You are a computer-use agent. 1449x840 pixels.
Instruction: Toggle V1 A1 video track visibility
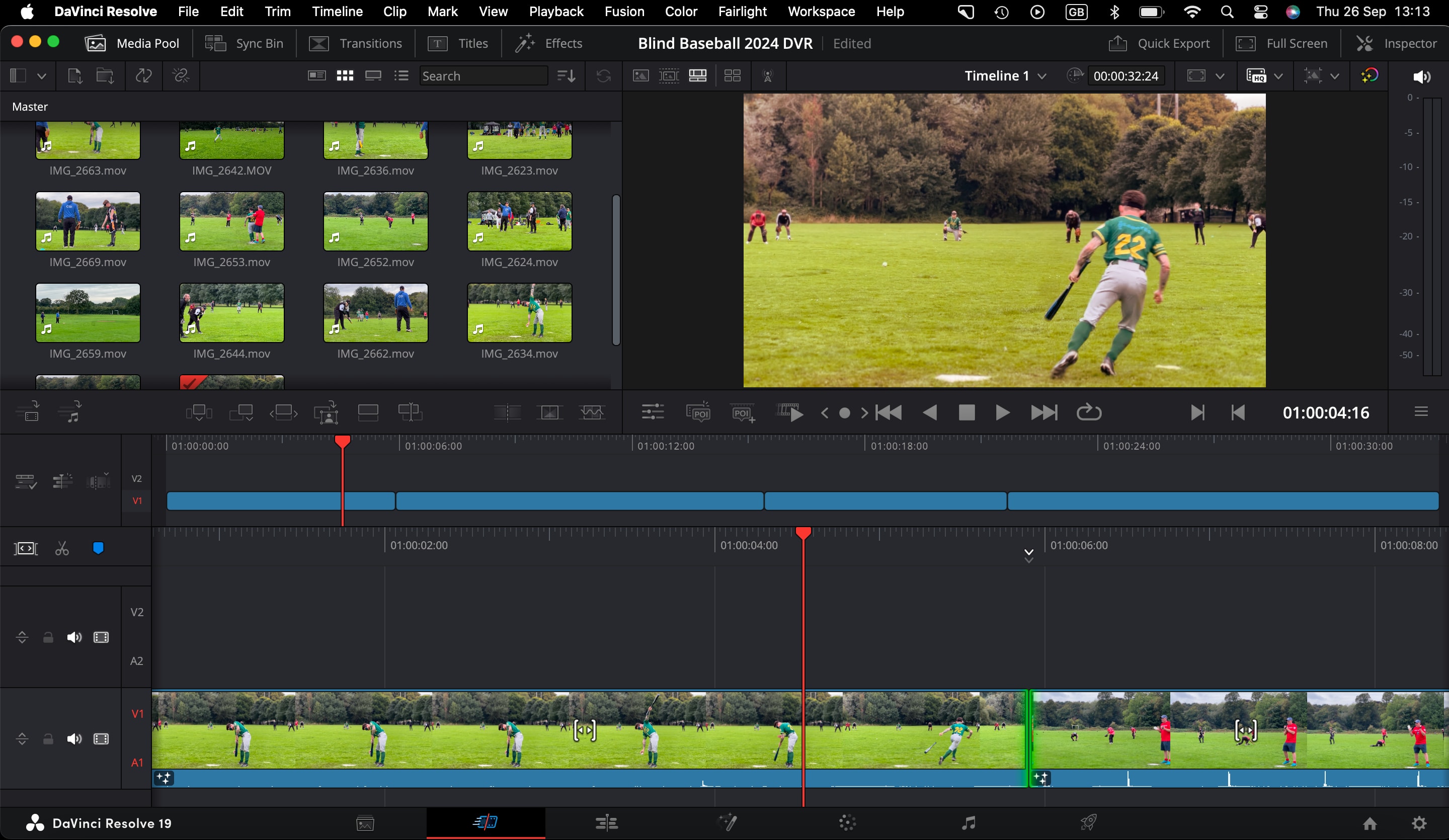(x=101, y=739)
